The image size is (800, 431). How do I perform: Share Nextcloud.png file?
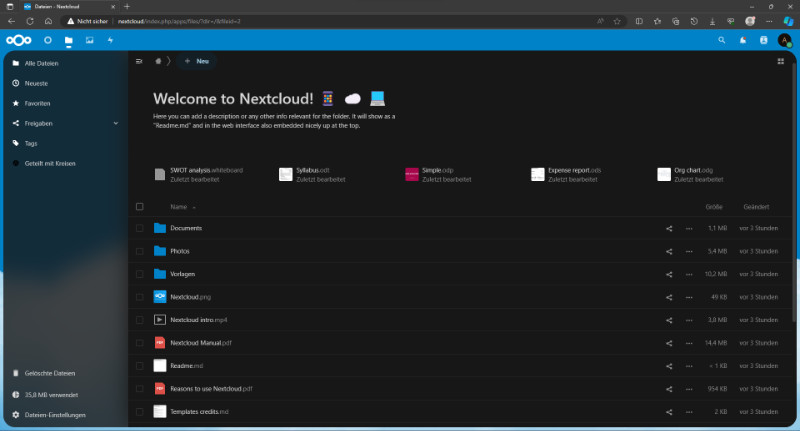coord(669,297)
